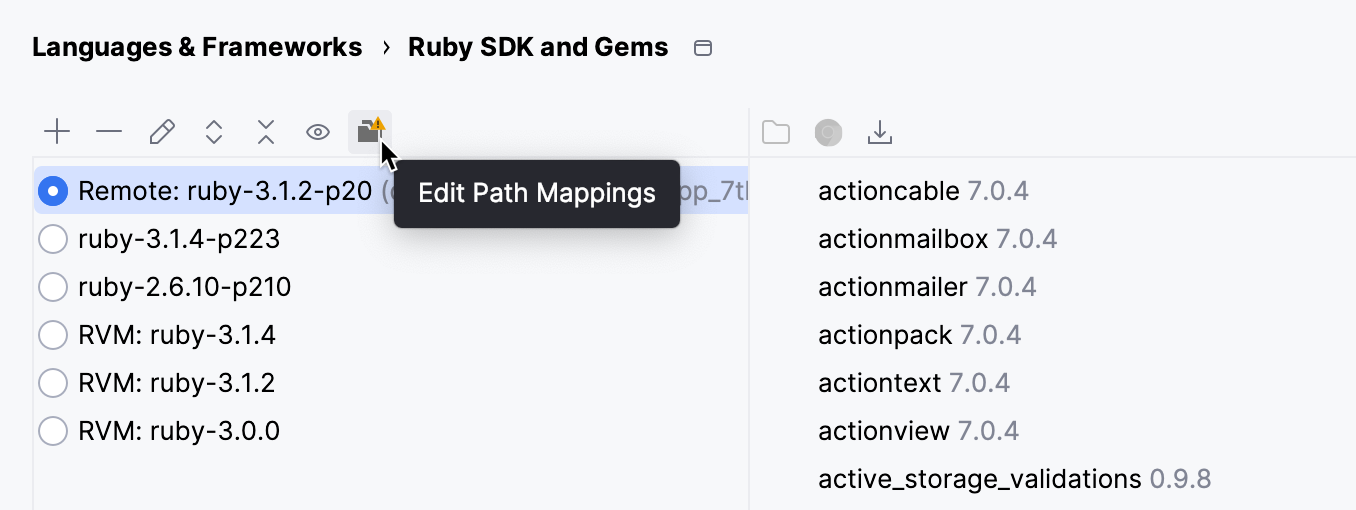Select the active_storage_validations 0.9.8 gem
Image resolution: width=1356 pixels, height=510 pixels.
pos(1014,479)
